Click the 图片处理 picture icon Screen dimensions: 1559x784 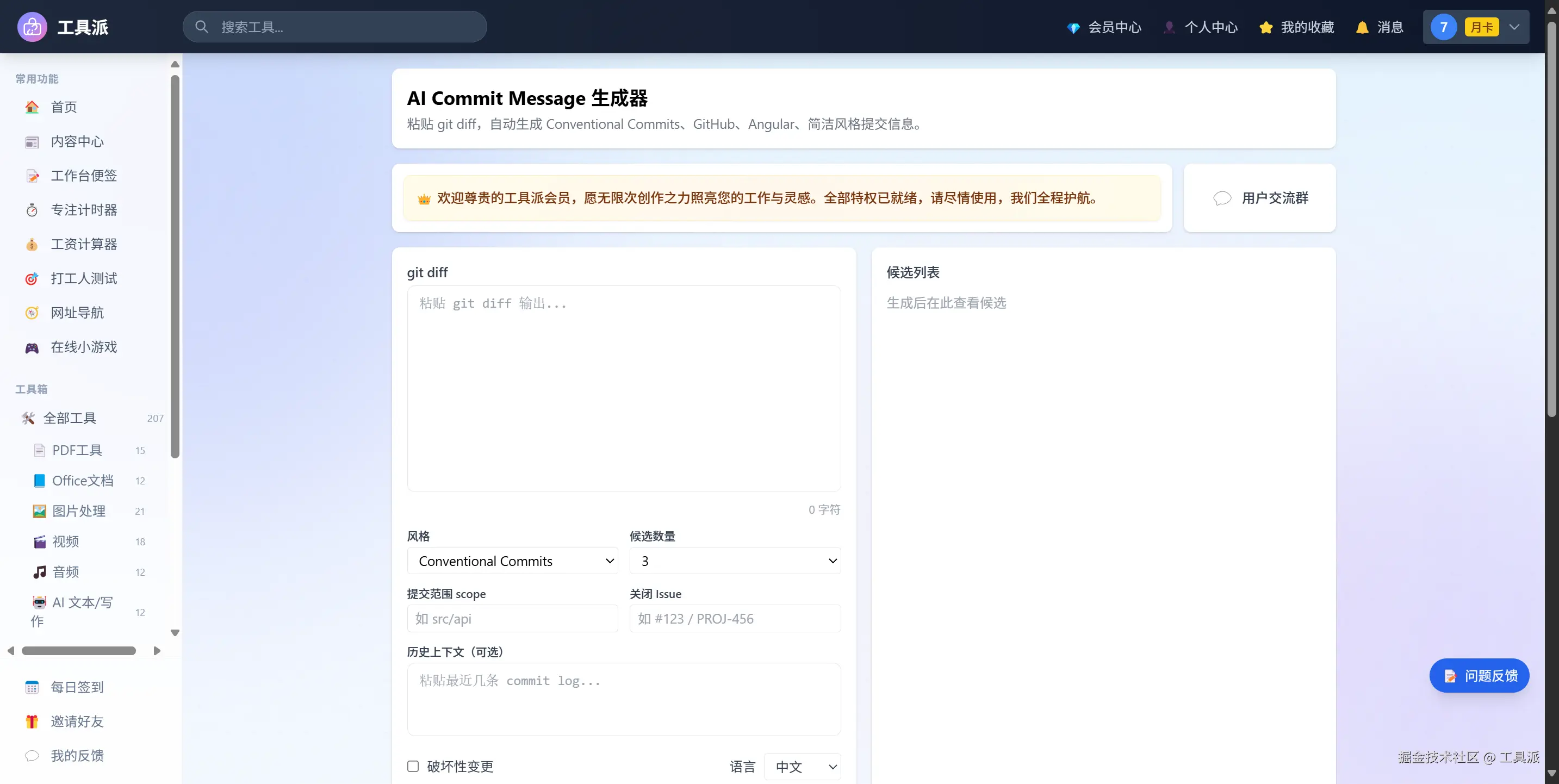[x=39, y=511]
